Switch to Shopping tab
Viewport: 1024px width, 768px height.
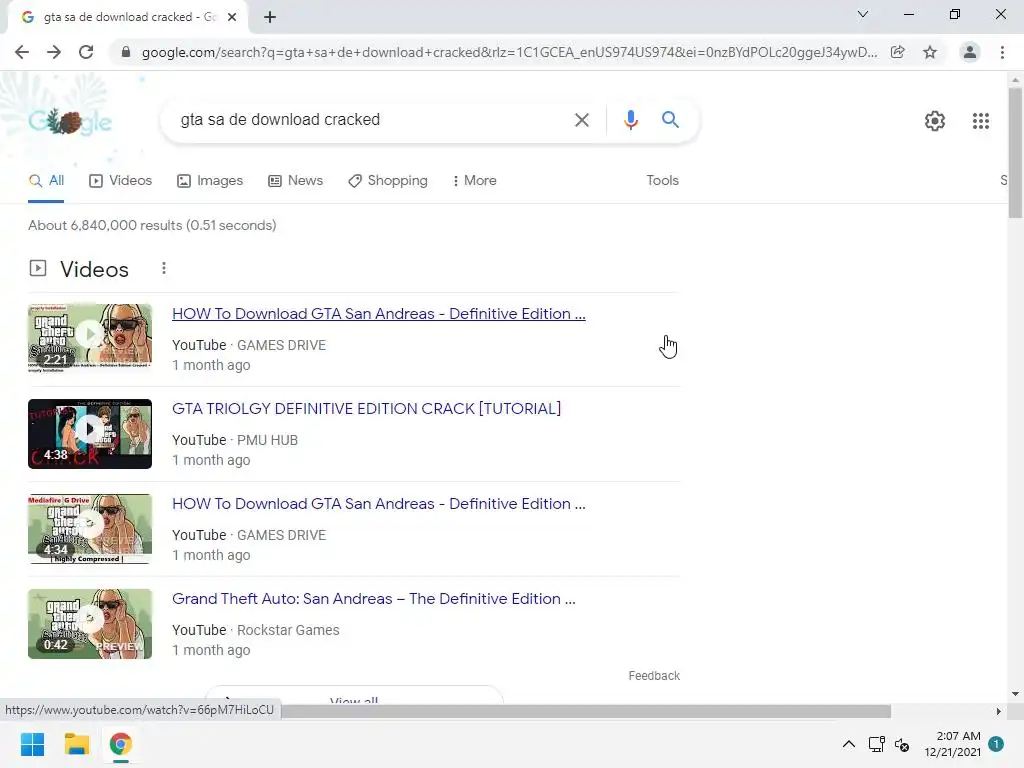pyautogui.click(x=388, y=181)
